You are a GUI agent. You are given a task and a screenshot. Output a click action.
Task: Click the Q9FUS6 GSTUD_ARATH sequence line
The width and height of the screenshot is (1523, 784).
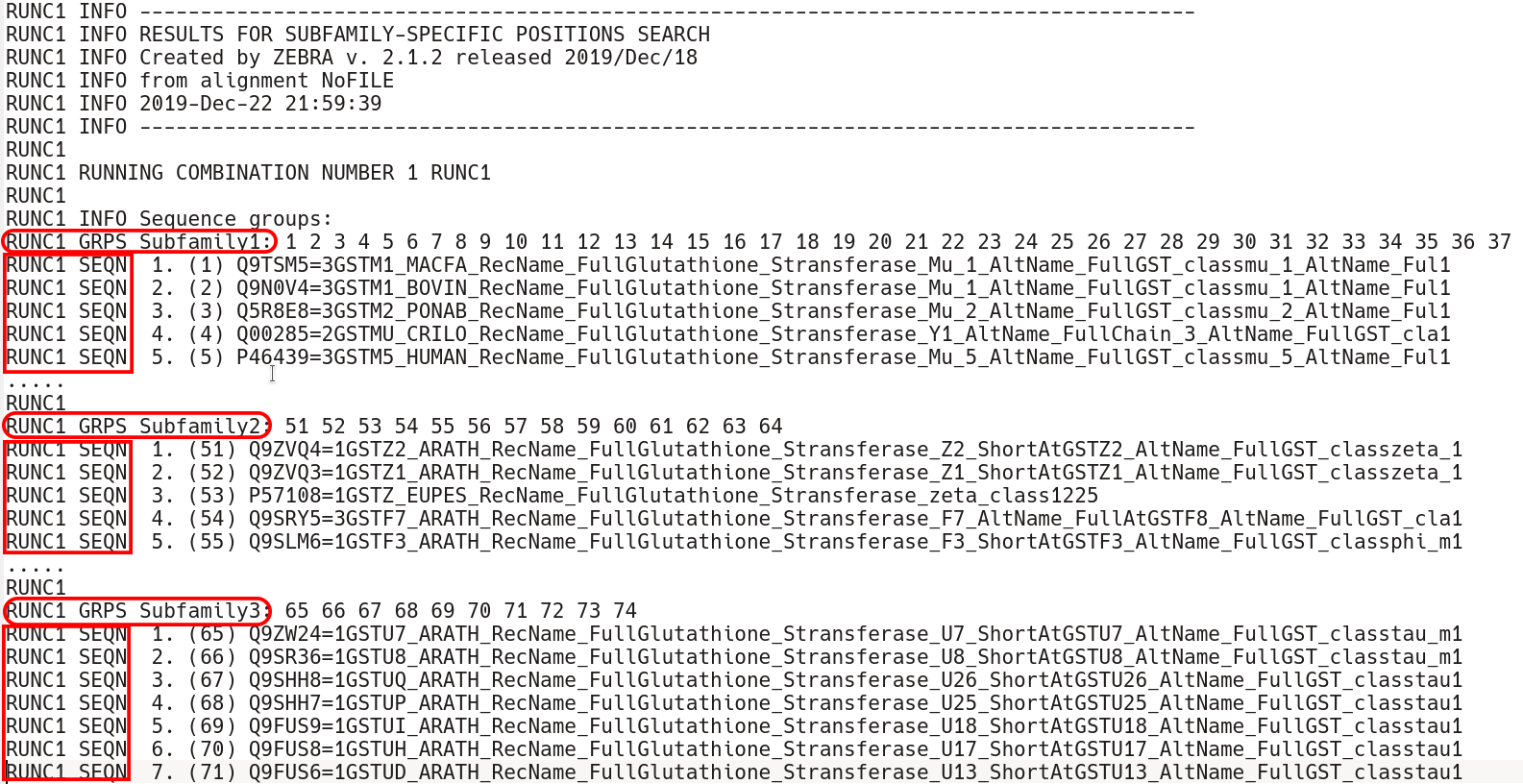(734, 772)
